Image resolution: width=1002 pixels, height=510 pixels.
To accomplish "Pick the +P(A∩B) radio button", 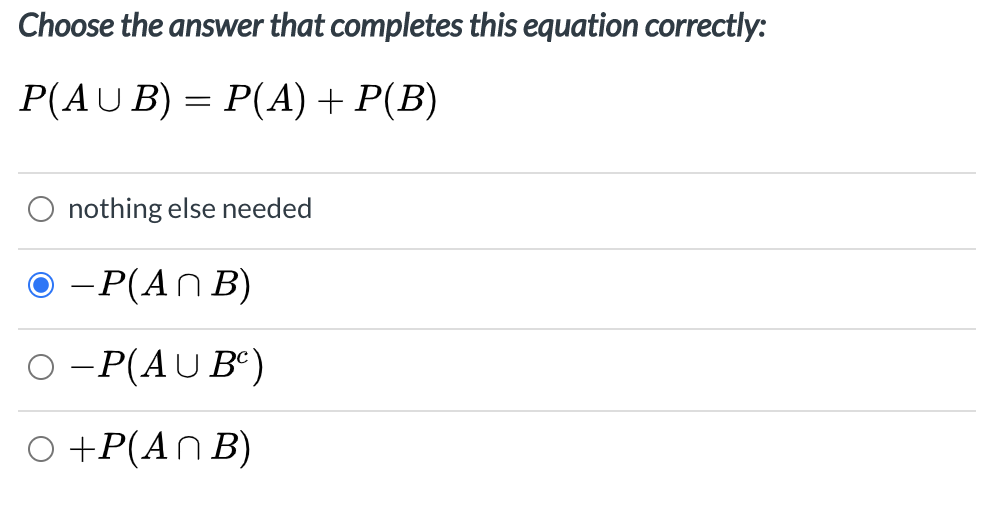I will 41,449.
